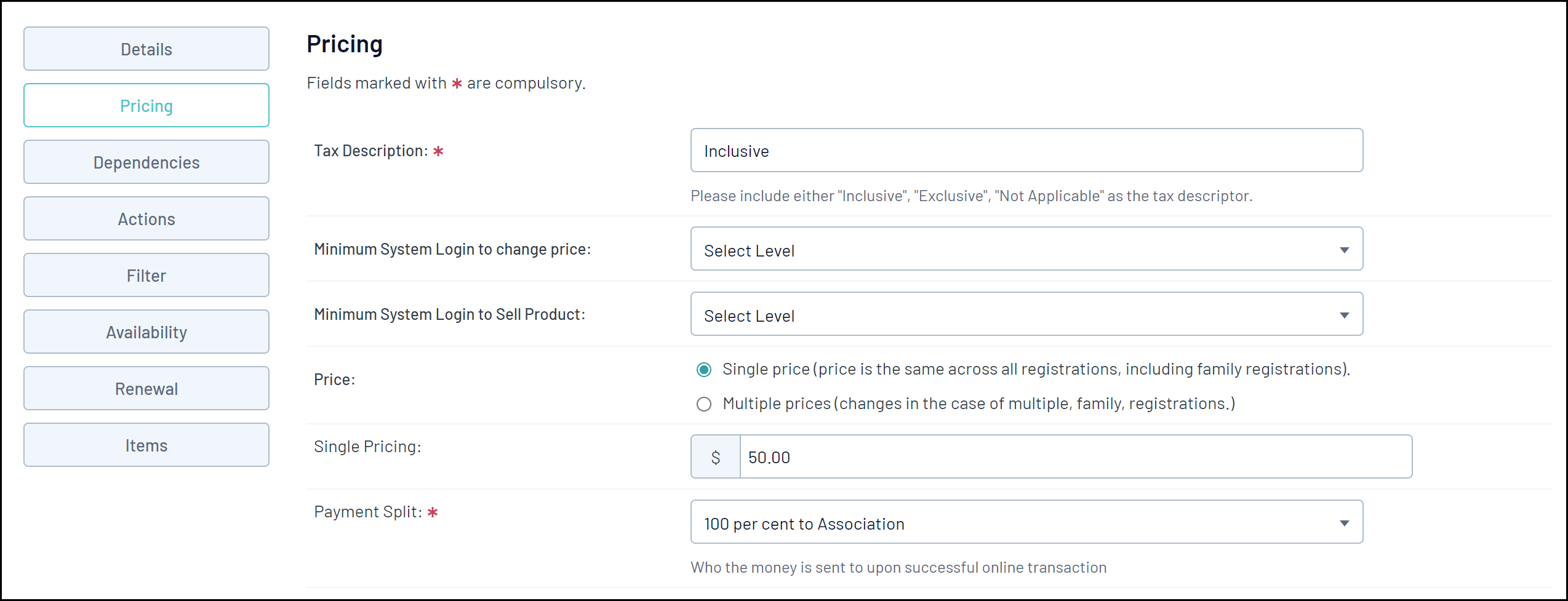1568x601 pixels.
Task: Select the Pricing tab in sidebar
Action: [146, 106]
